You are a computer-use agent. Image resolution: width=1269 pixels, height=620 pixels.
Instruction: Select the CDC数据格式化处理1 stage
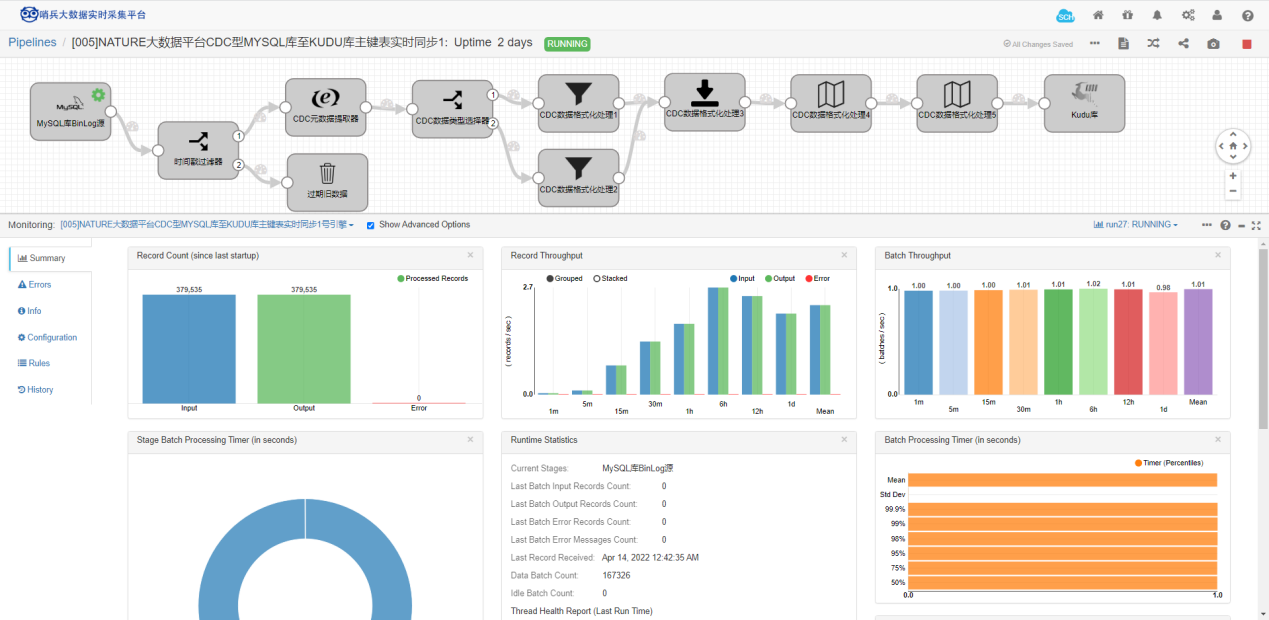coord(578,104)
